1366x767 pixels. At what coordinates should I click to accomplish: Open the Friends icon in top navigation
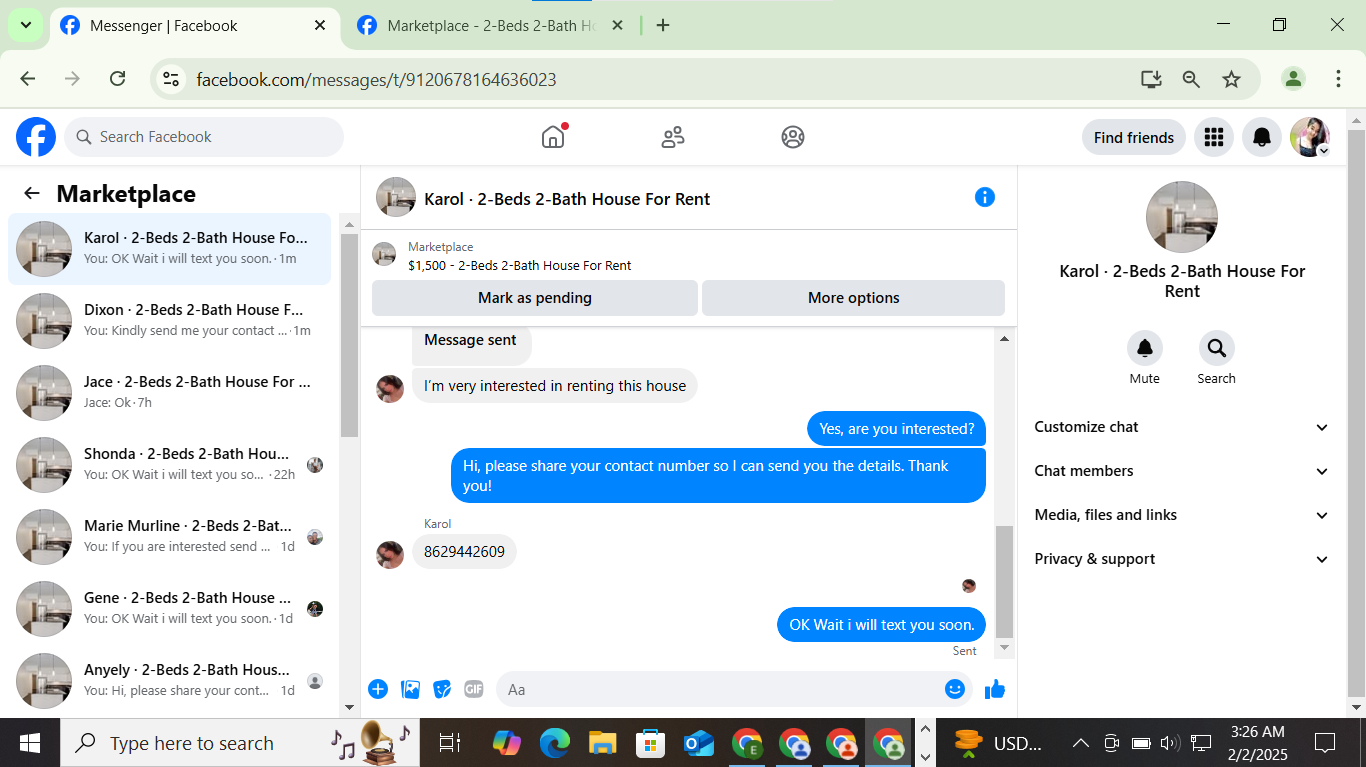coord(673,137)
